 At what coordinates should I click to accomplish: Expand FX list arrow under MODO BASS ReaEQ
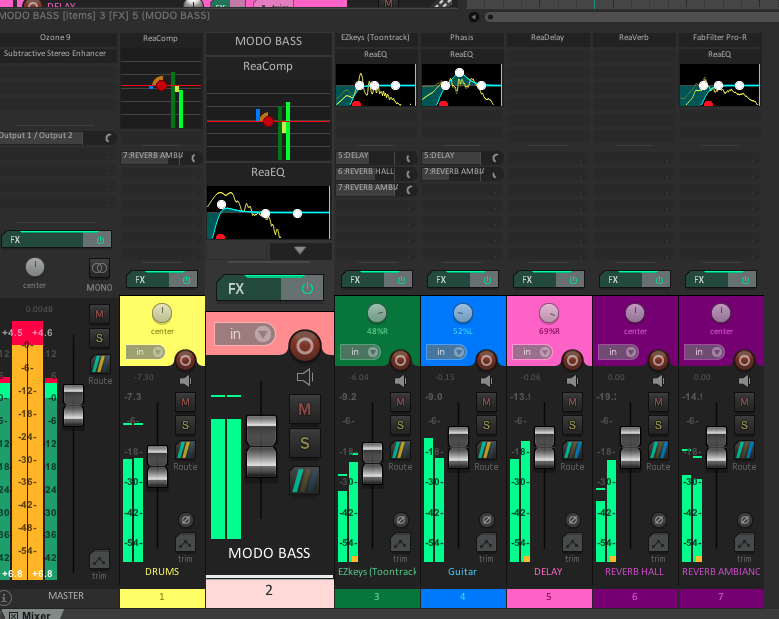(300, 250)
